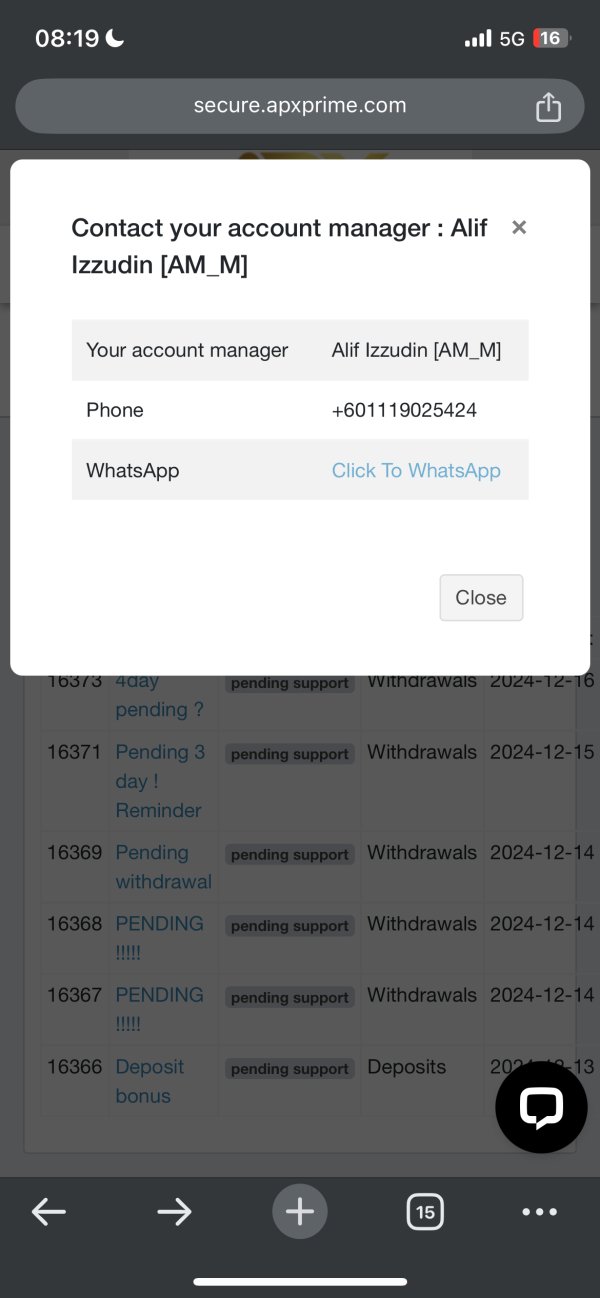The image size is (600, 1298).
Task: Click pending support badge for ticket 16371
Action: click(290, 755)
